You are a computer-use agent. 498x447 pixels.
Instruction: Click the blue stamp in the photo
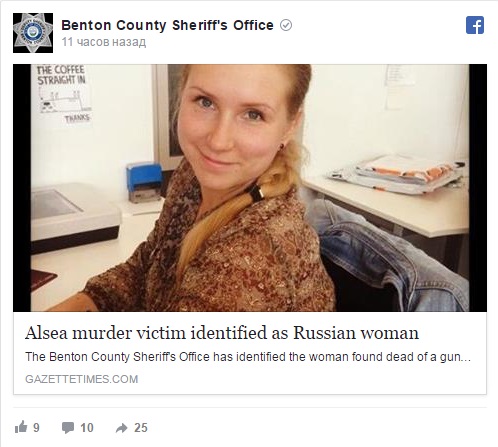tap(144, 182)
